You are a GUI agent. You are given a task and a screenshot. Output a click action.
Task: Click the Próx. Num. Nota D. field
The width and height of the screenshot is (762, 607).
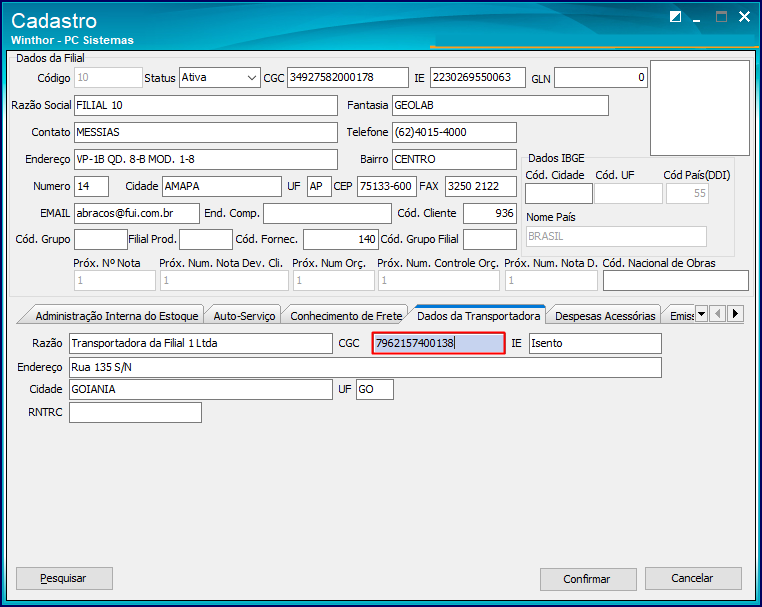click(x=551, y=280)
